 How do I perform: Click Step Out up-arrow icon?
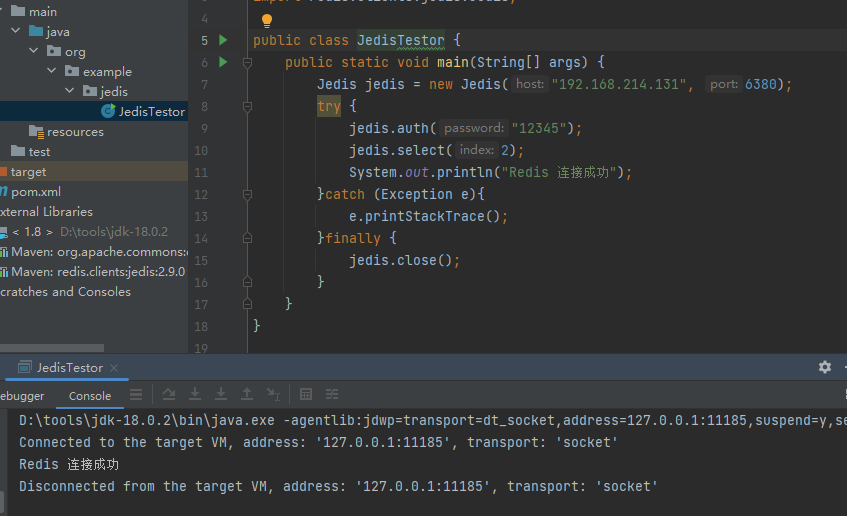(246, 394)
